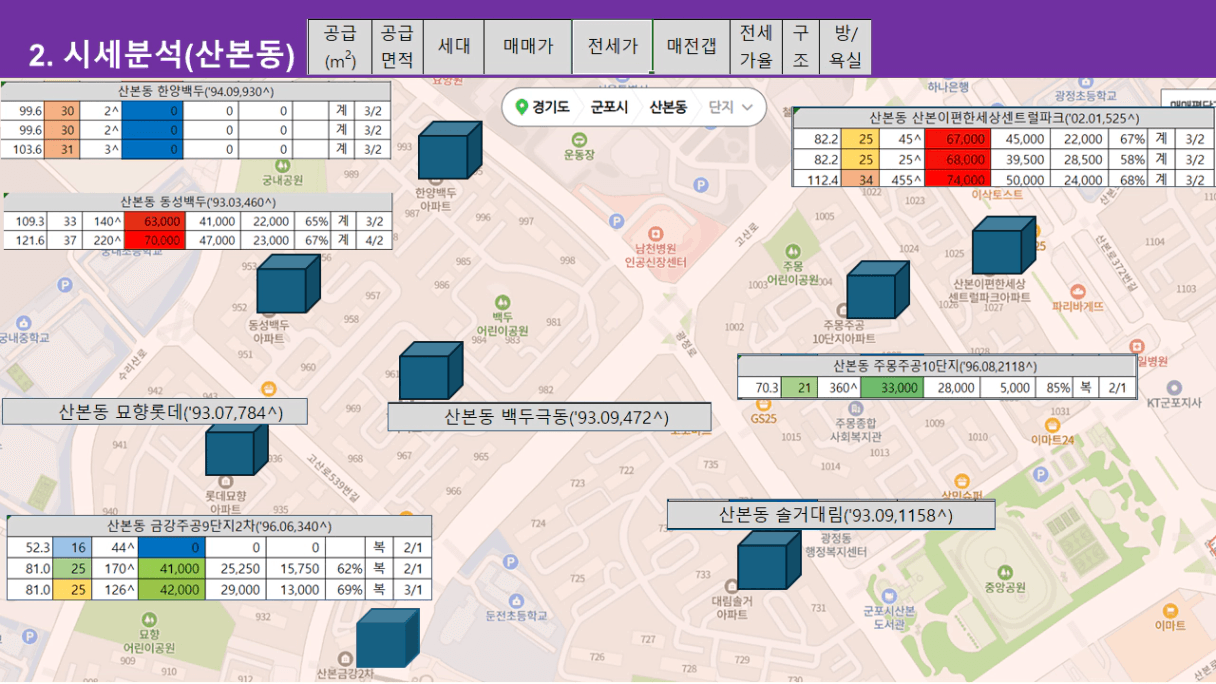Select 군포시 in the location breadcrumb

608,108
